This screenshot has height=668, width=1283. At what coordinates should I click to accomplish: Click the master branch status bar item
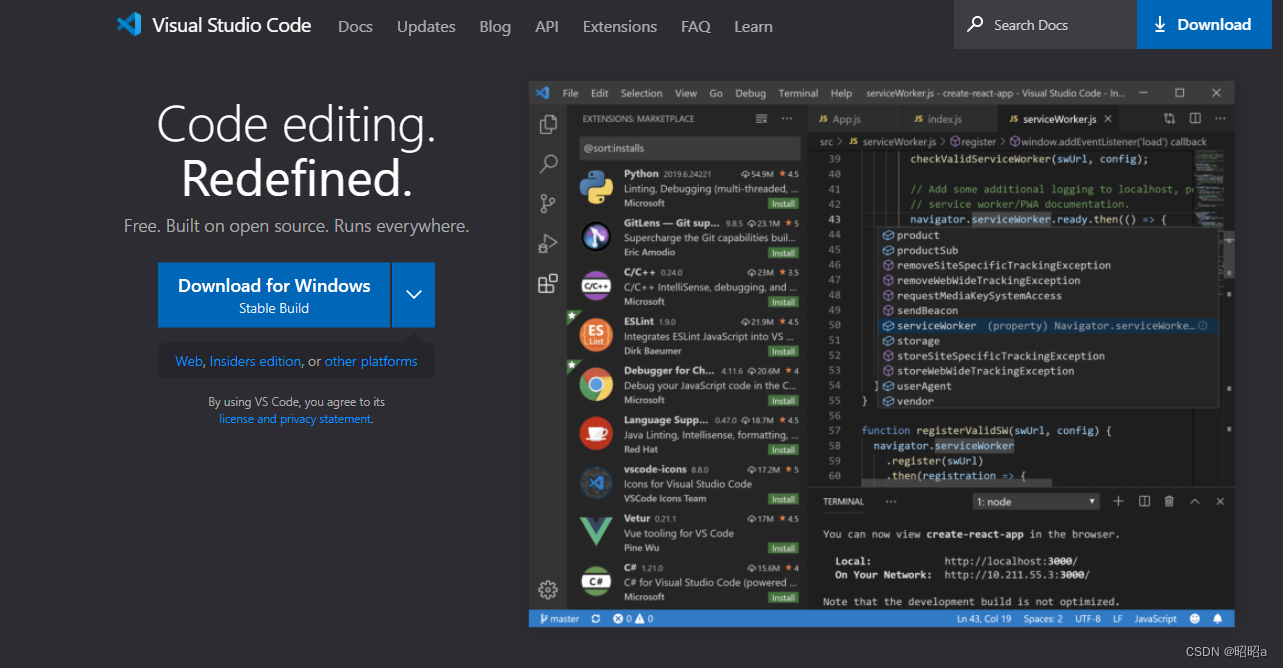pyautogui.click(x=560, y=619)
